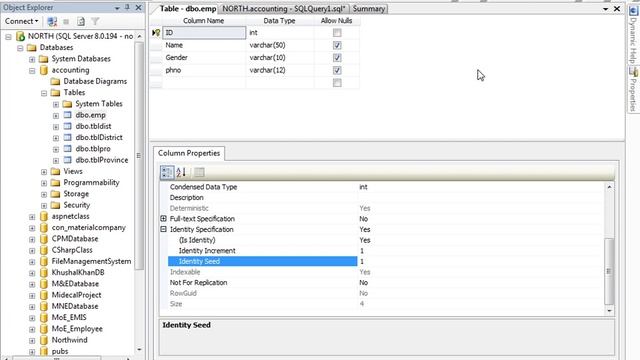The image size is (640, 360).
Task: Collapse the Tables folder node
Action: click(x=44, y=93)
